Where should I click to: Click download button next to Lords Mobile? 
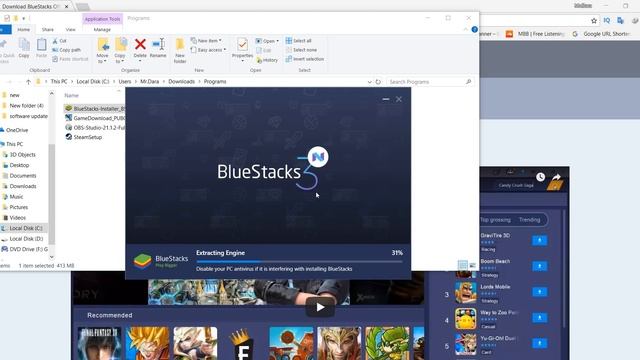[540, 292]
